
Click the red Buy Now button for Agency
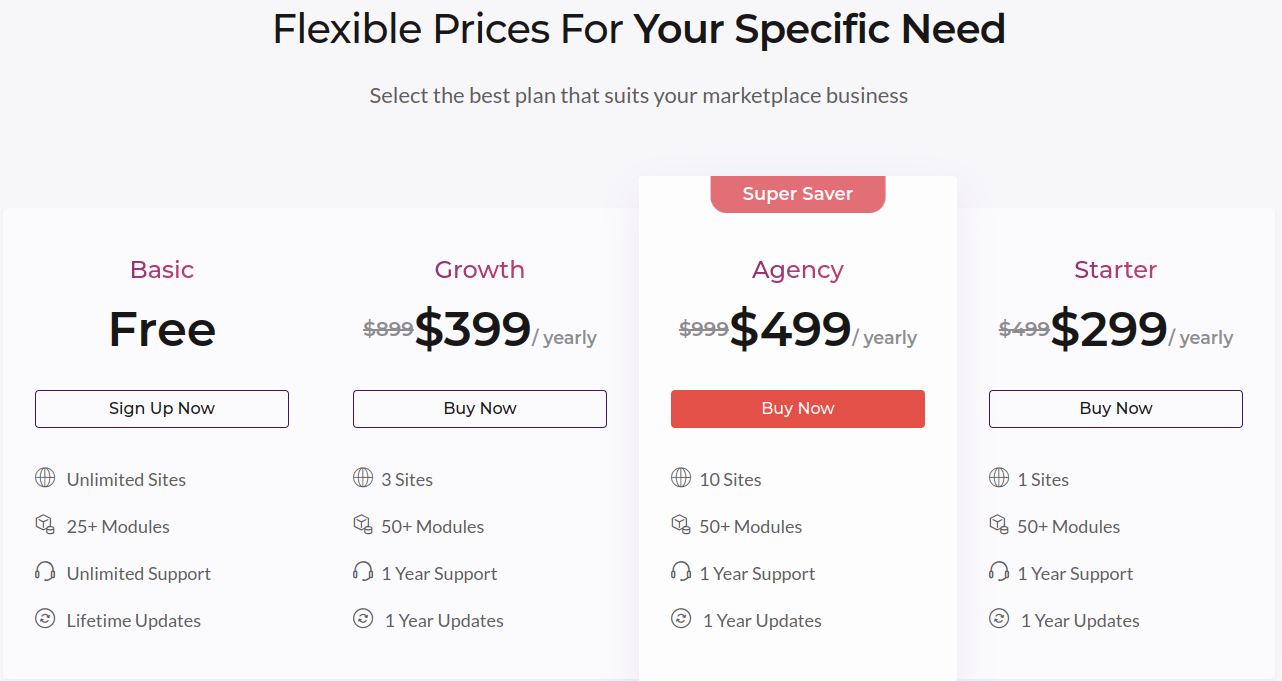tap(798, 409)
